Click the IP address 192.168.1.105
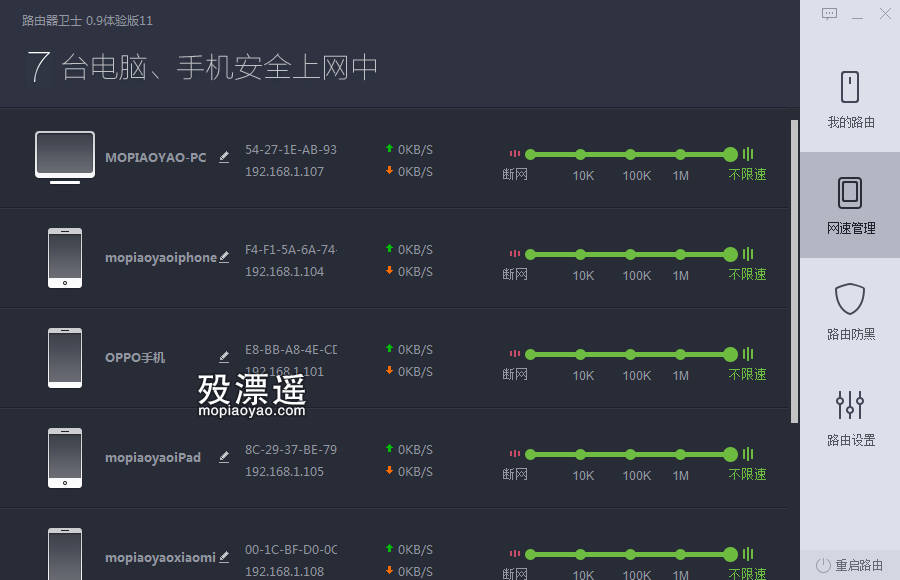 pos(284,471)
